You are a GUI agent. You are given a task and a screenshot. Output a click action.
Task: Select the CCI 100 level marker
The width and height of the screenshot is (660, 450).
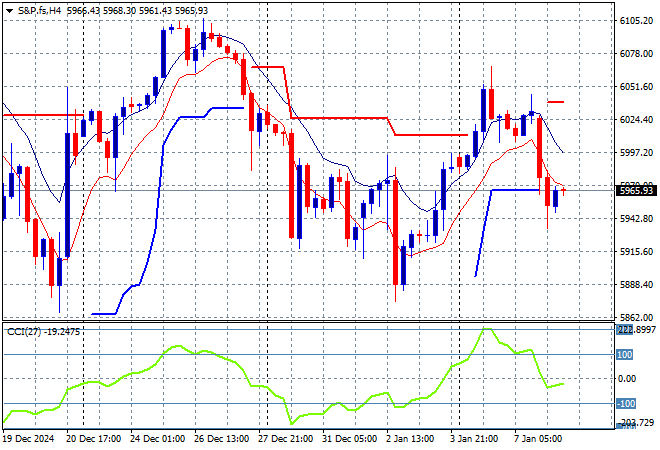tap(624, 354)
